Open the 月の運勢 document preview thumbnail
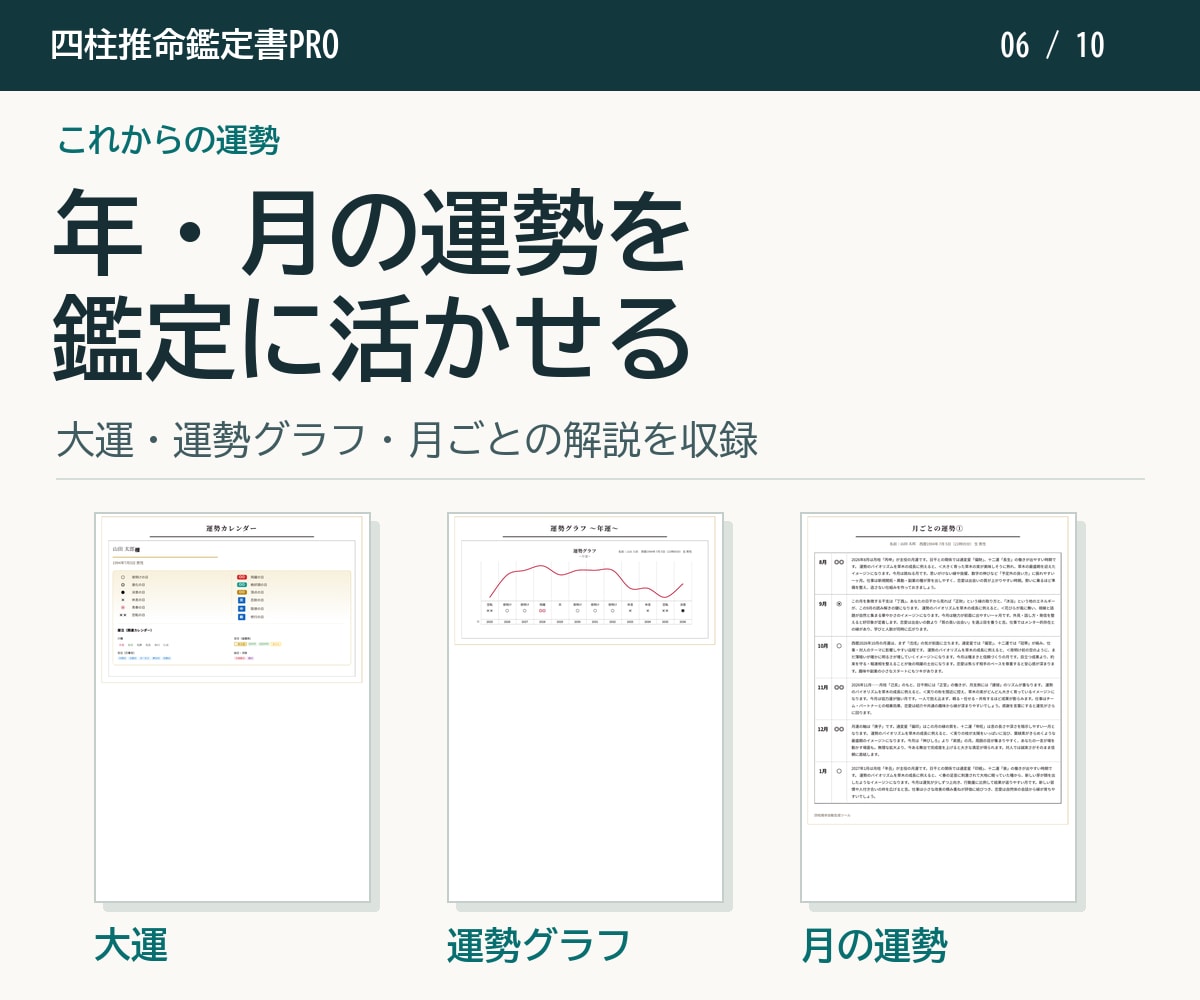This screenshot has width=1200, height=1000. pos(938,708)
